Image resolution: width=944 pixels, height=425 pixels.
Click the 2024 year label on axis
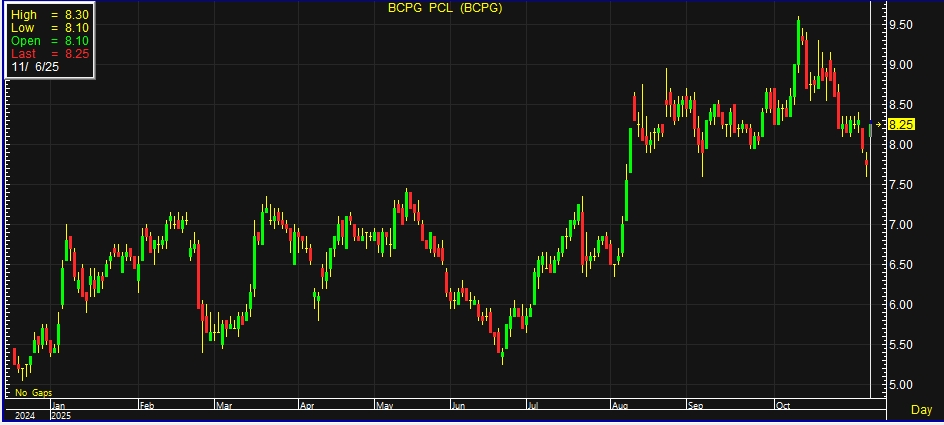tap(23, 414)
